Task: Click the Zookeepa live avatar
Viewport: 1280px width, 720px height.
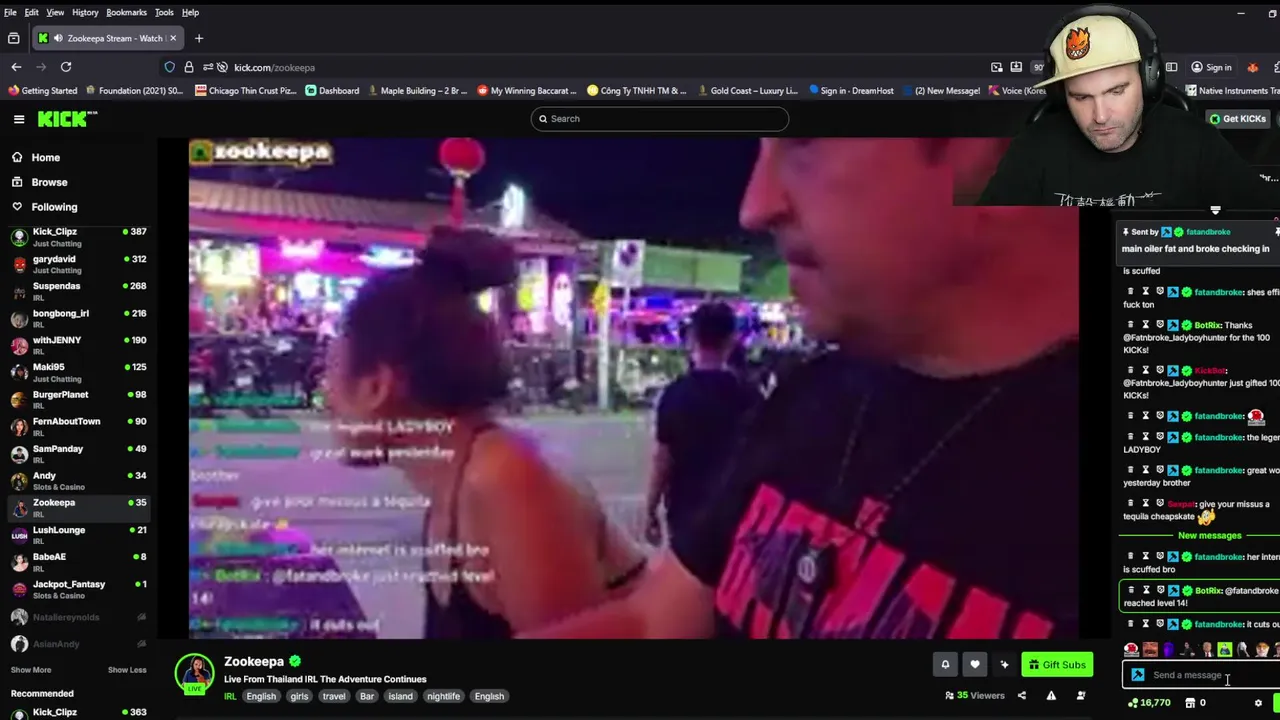Action: point(195,673)
